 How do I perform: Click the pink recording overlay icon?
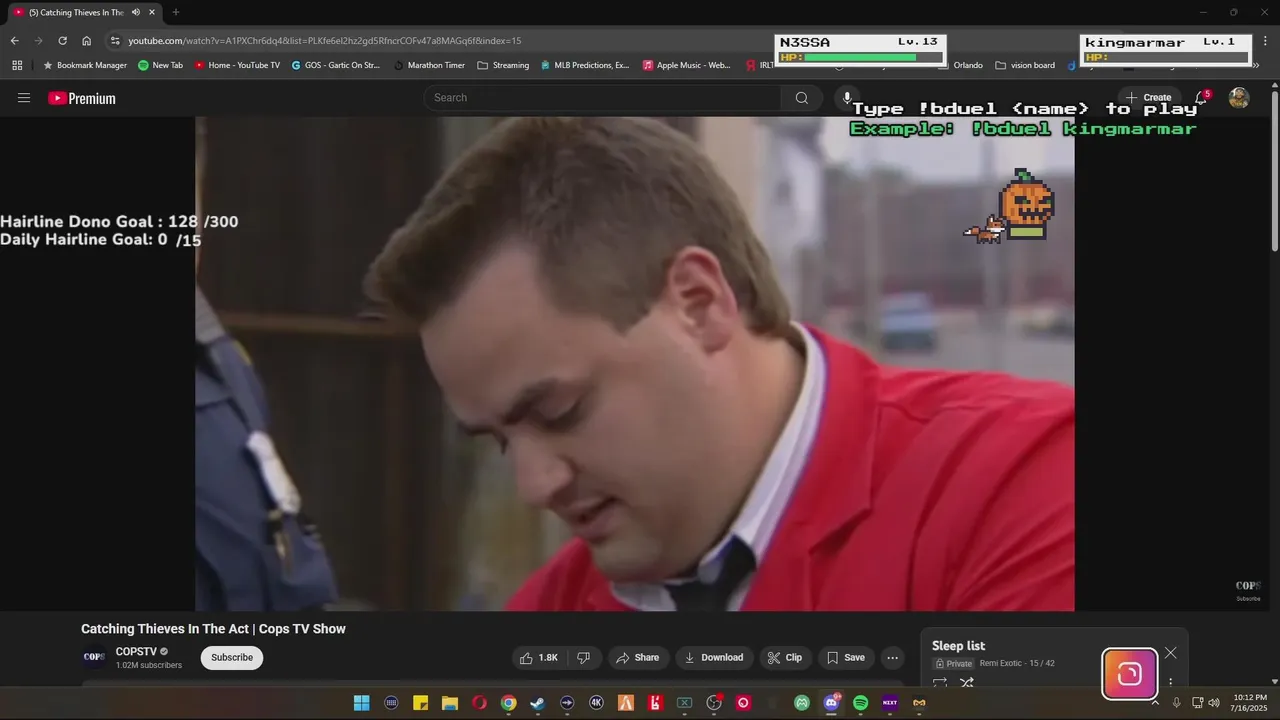(1129, 674)
